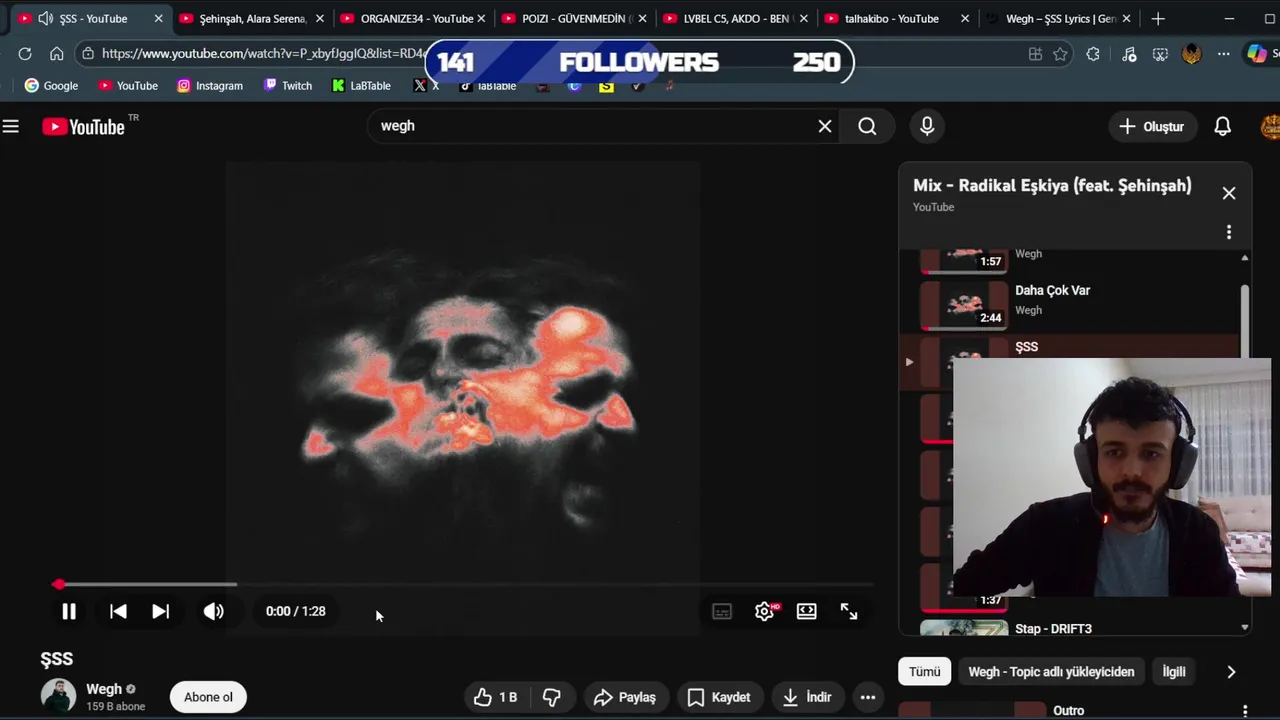This screenshot has width=1280, height=720.
Task: Open the Oluştur create menu
Action: [x=1152, y=126]
